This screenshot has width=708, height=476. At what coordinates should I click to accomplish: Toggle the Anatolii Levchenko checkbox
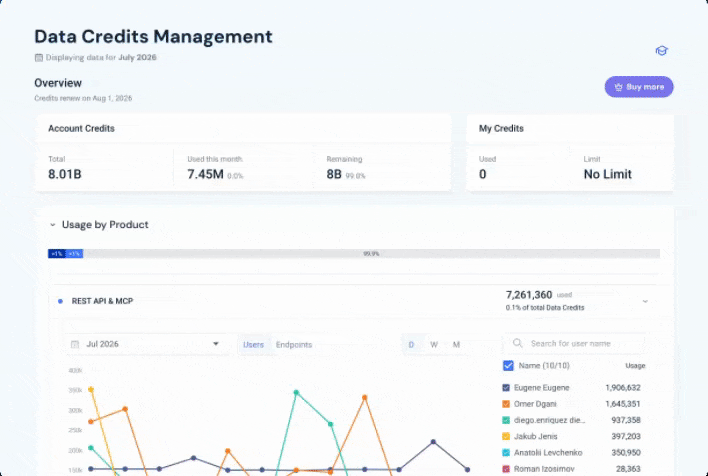pos(506,453)
